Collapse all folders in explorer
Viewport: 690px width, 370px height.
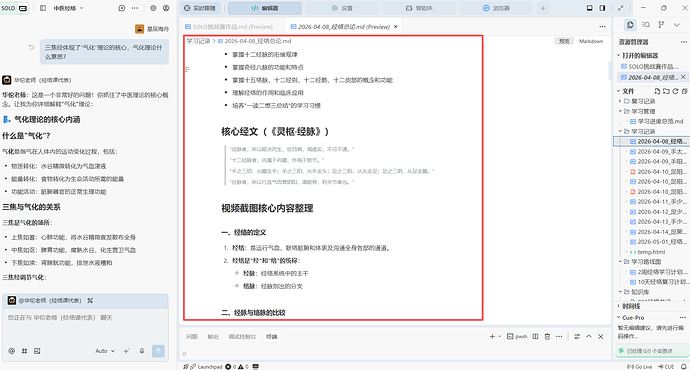tap(684, 91)
